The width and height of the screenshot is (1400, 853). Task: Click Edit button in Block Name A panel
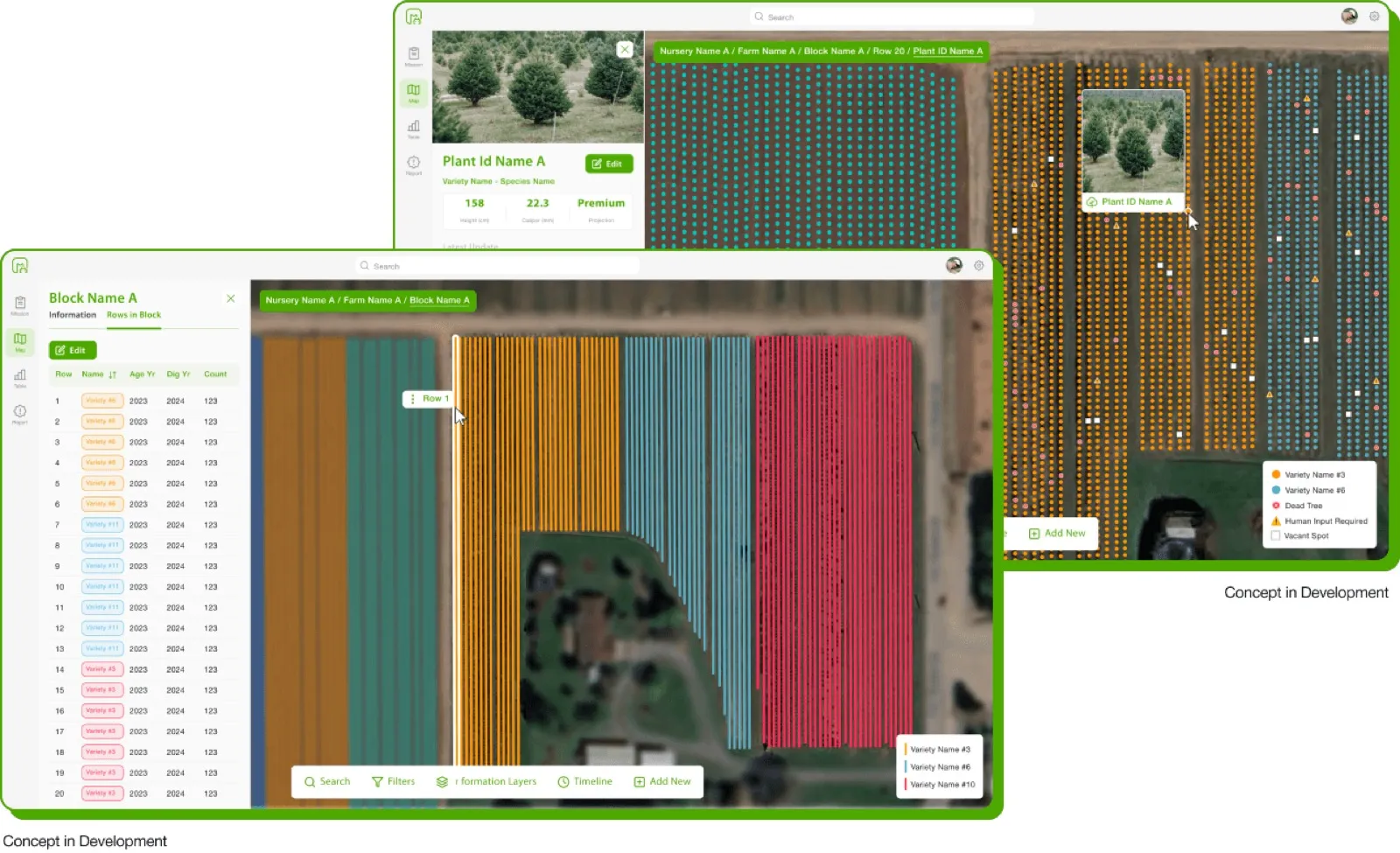click(x=72, y=350)
